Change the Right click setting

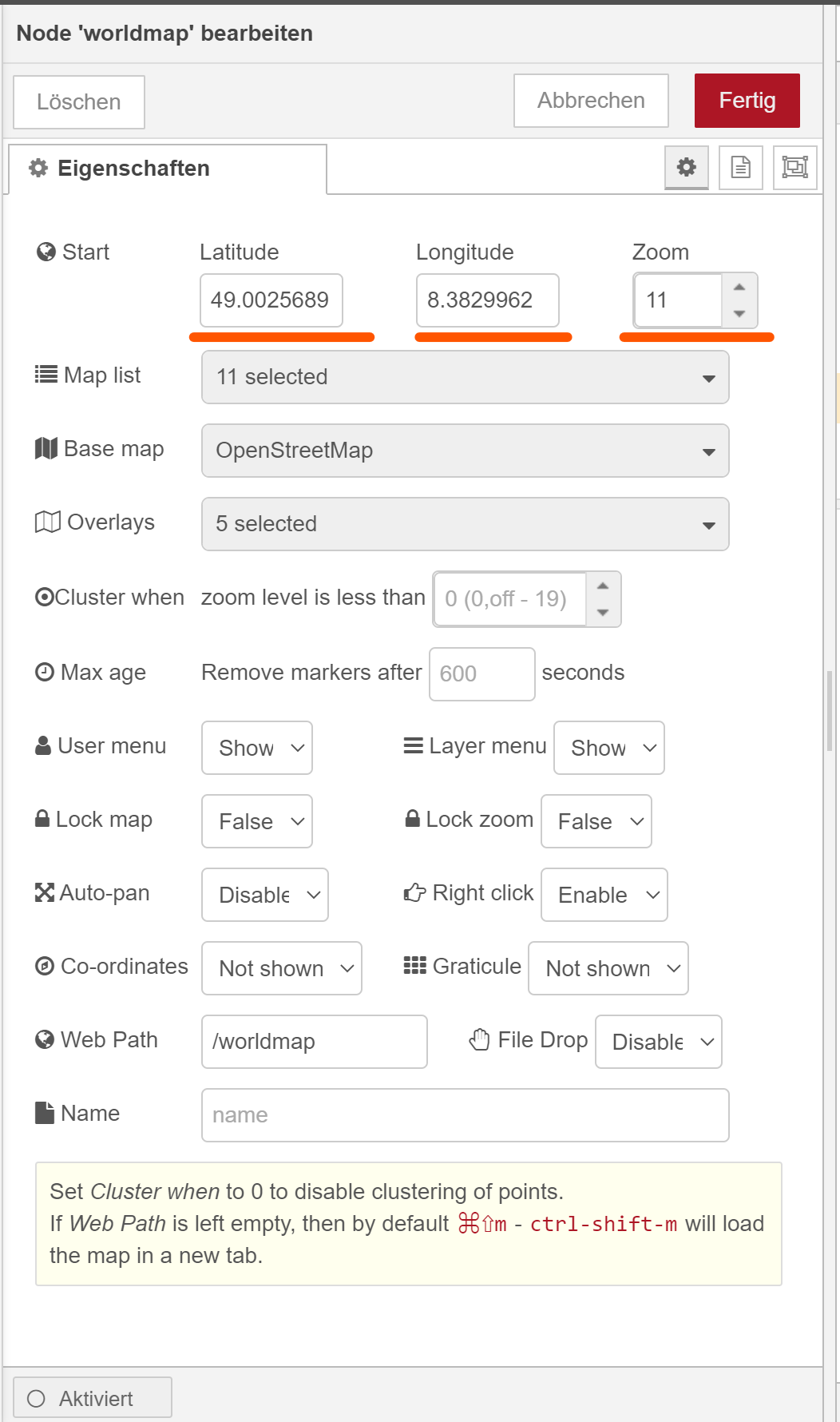(604, 895)
